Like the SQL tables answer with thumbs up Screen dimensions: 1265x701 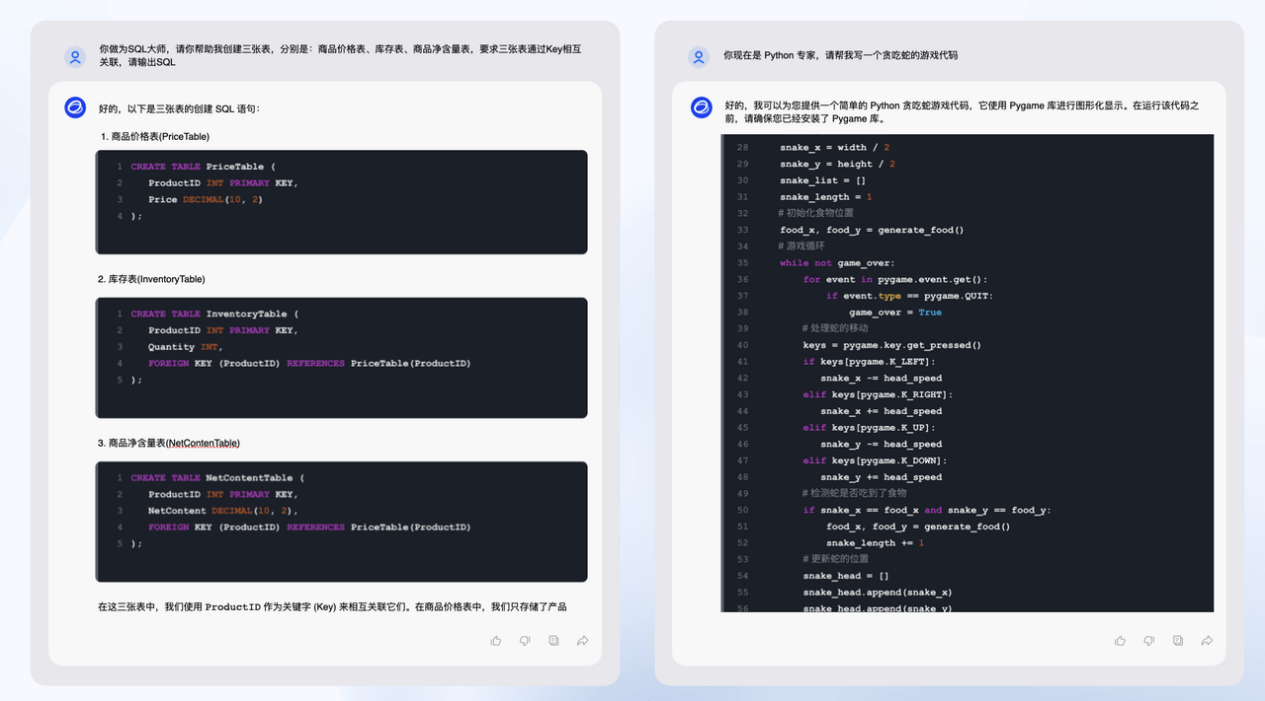[496, 641]
